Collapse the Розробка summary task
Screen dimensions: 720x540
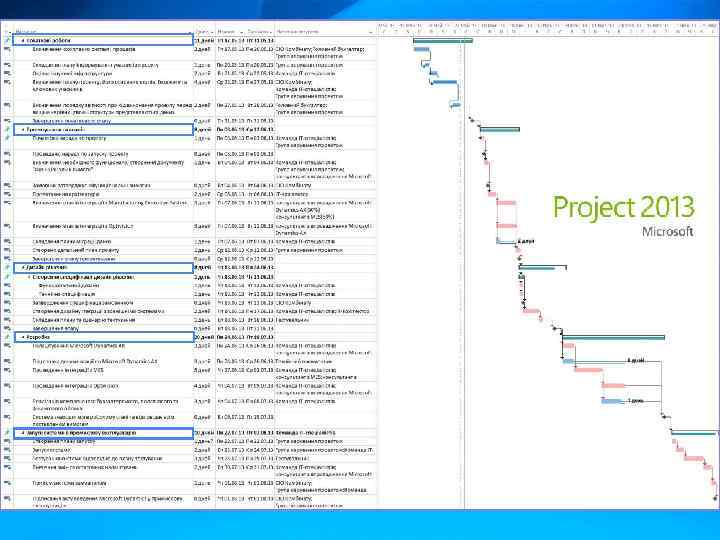pos(23,337)
